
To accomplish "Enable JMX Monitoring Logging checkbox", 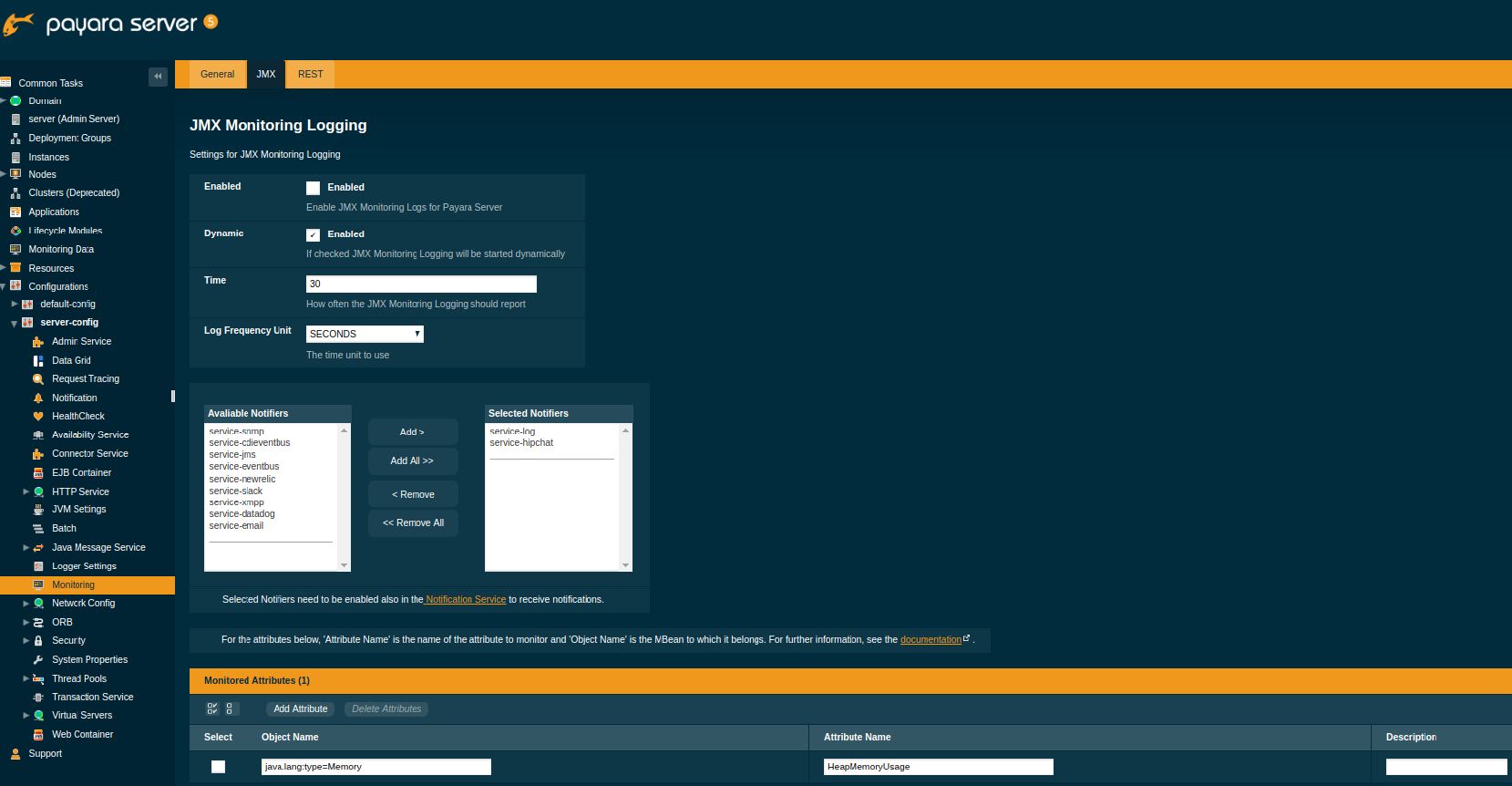I will pos(313,188).
